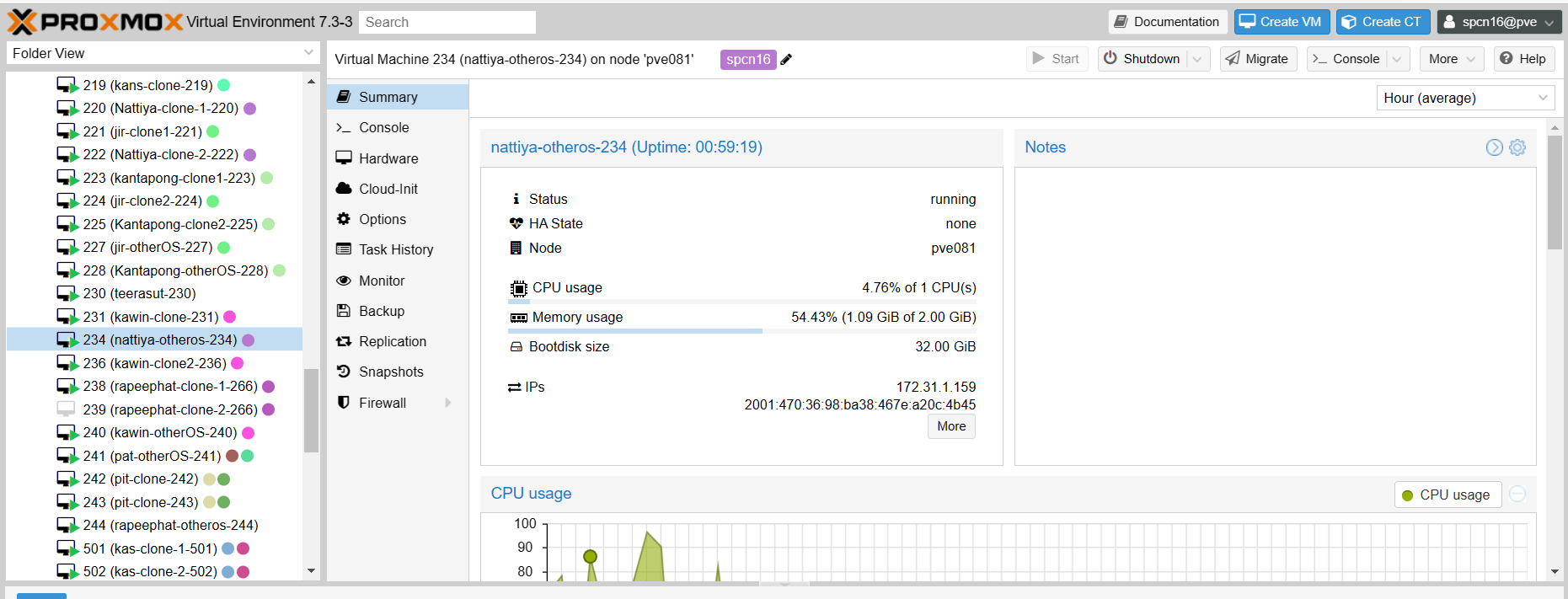This screenshot has height=599, width=1568.
Task: Click the spcn16 tag label
Action: [x=748, y=59]
